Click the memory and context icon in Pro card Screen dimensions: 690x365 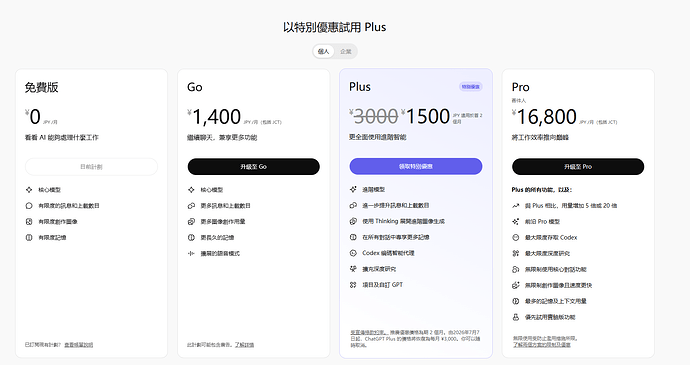pos(516,301)
